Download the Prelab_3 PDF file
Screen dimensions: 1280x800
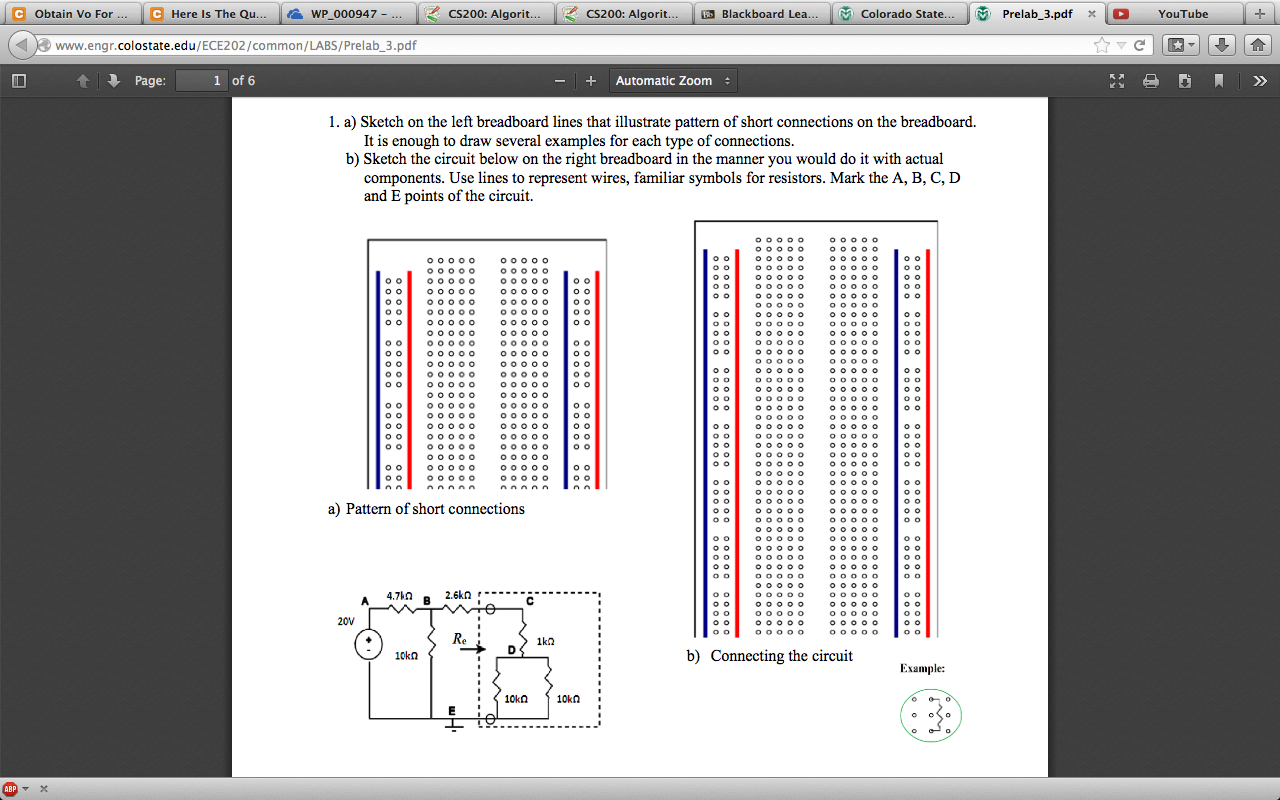1184,81
